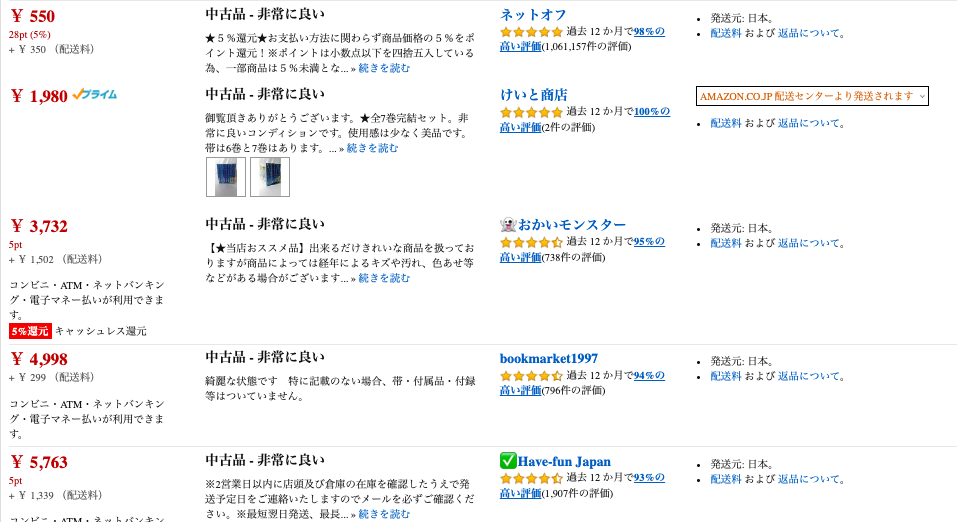This screenshot has height=522, width=957.
Task: Click the 5%還元 red cashless badge
Action: 30,331
